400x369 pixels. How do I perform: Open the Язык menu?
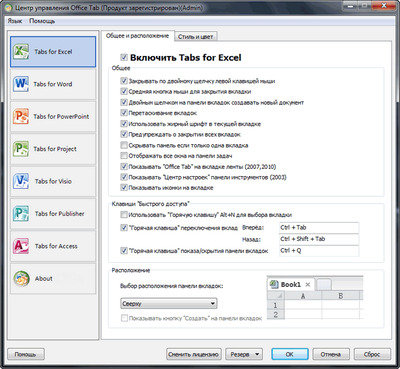point(15,21)
